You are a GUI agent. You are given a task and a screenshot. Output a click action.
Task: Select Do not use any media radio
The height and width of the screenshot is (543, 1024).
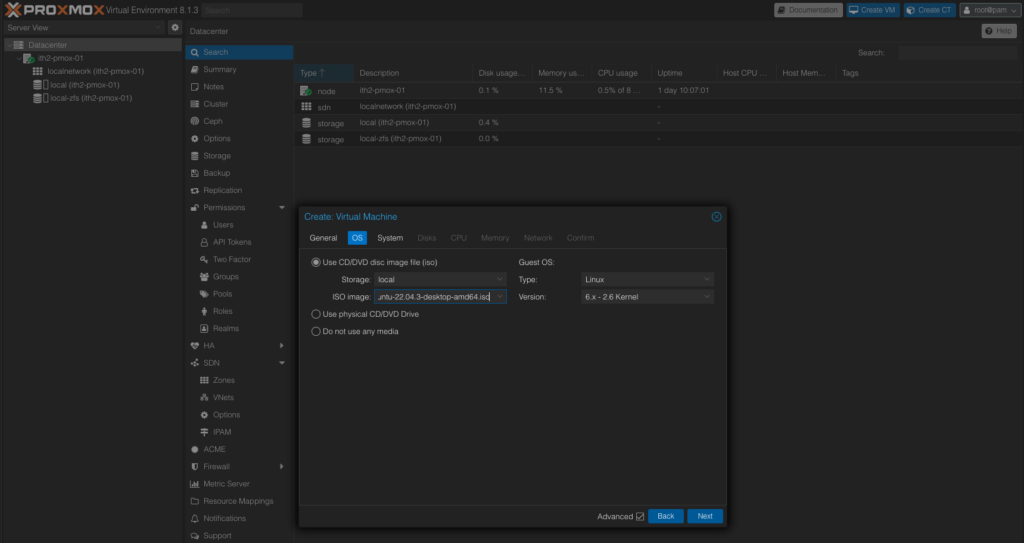[316, 331]
